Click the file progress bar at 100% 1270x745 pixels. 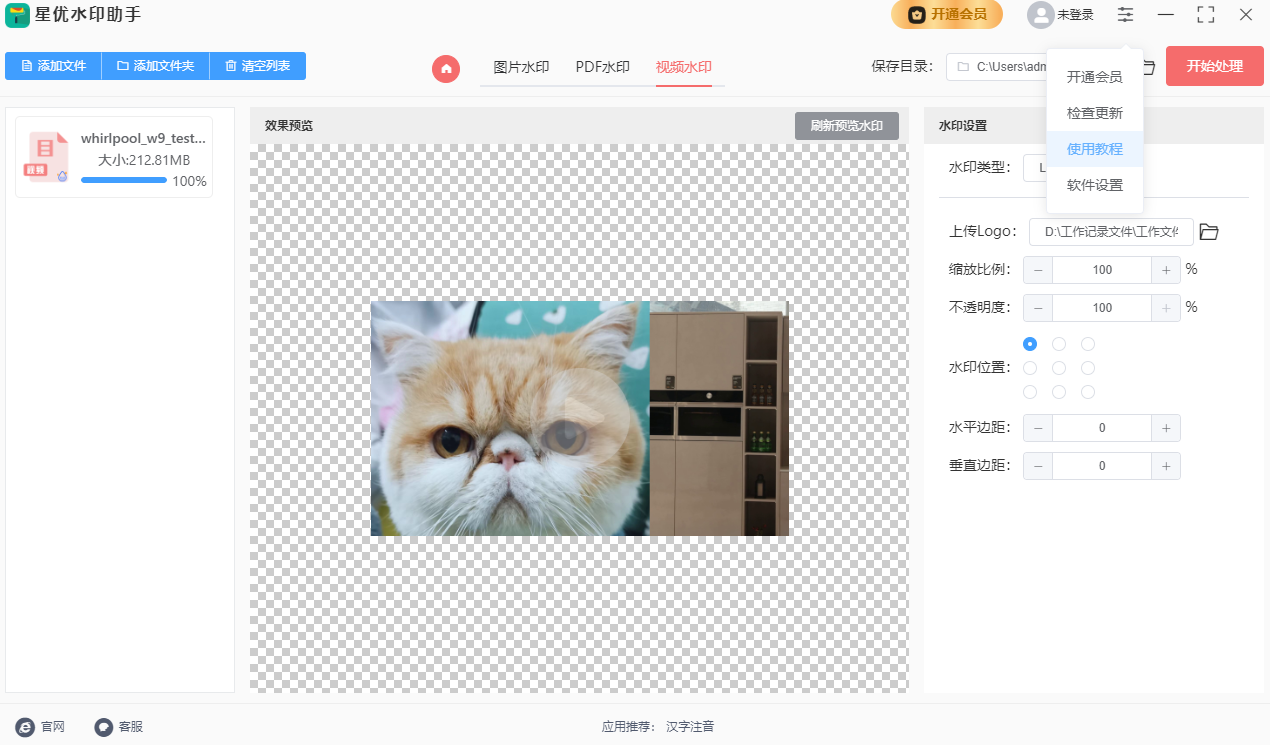(124, 181)
